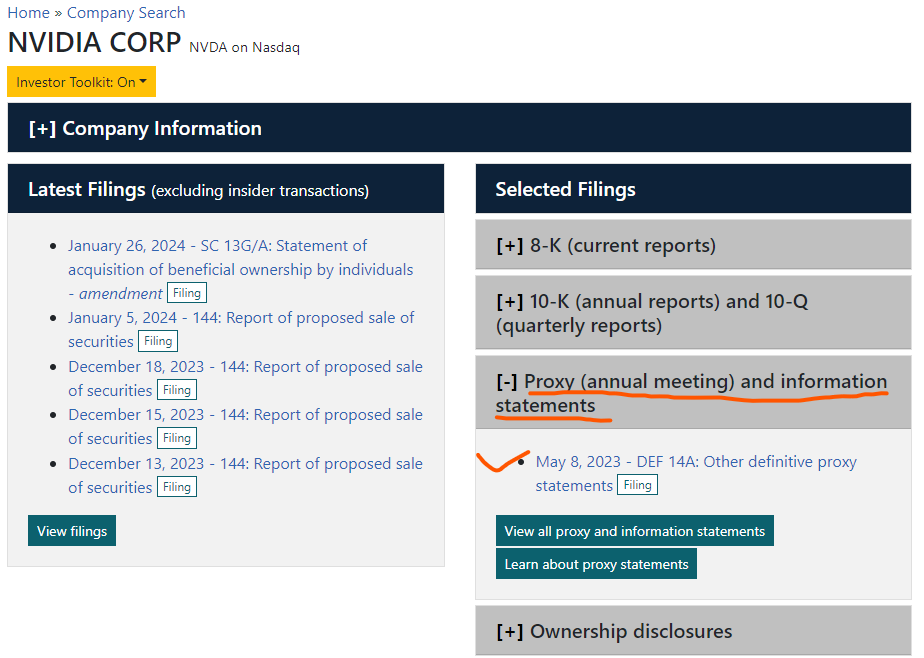Click the NVDA on Nasdaq ticker text
Viewport: 924px width, 658px height.
245,47
